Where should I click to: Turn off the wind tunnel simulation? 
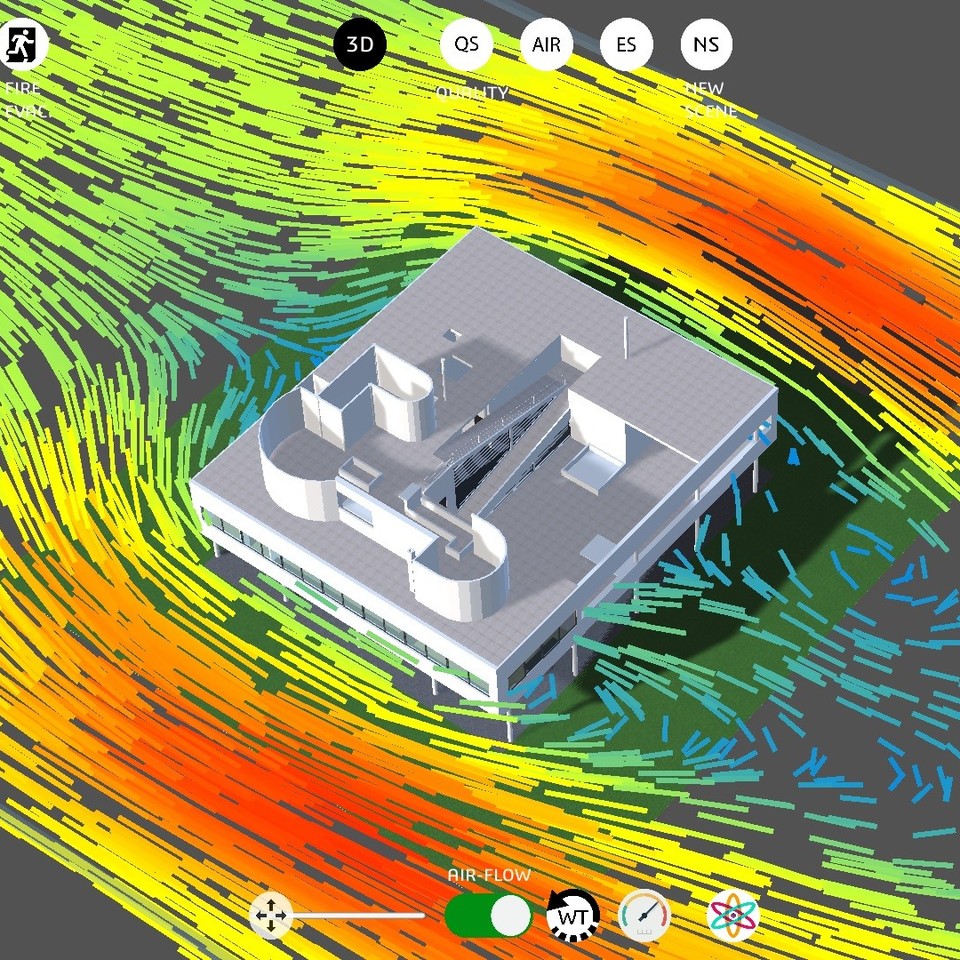[x=489, y=913]
